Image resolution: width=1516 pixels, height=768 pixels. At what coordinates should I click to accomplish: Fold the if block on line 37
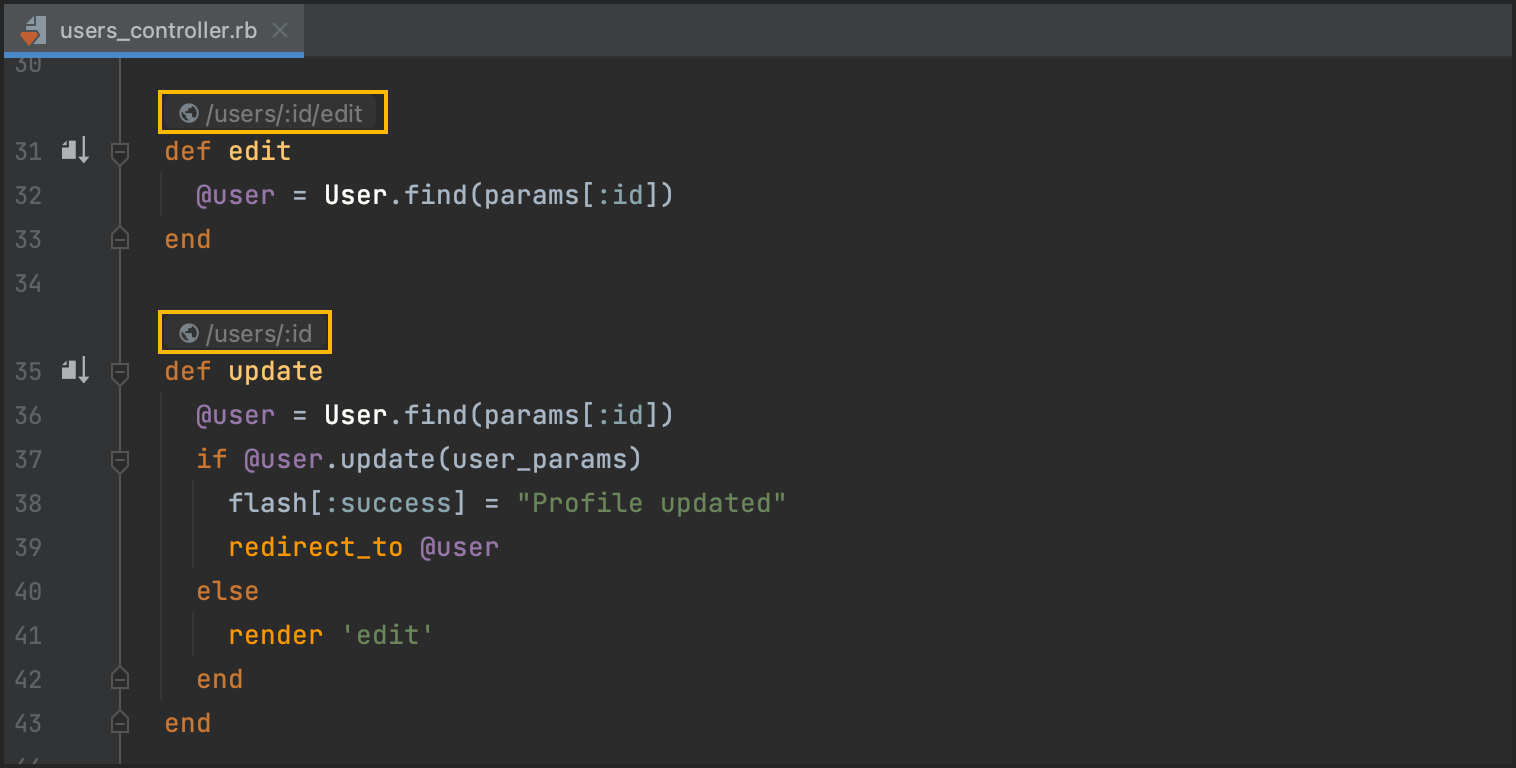[x=120, y=460]
